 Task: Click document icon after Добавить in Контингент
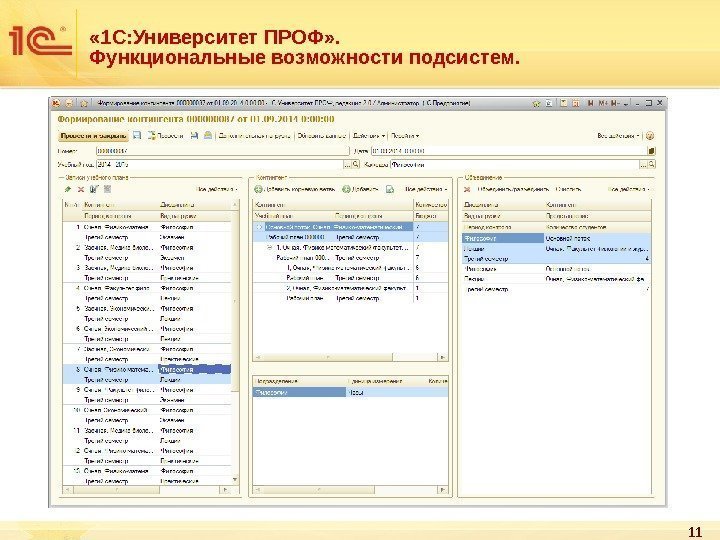point(390,189)
